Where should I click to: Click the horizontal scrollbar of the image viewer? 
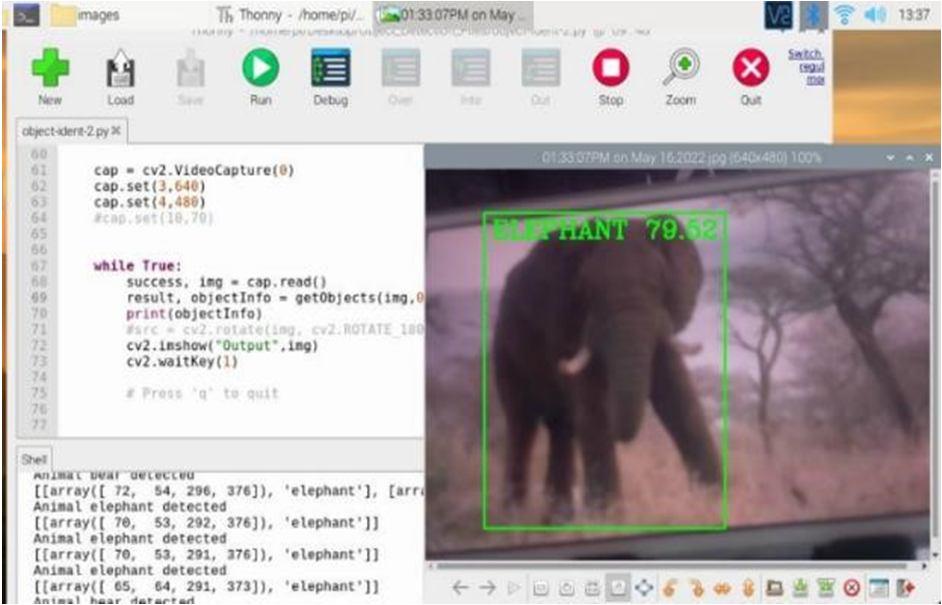671,566
